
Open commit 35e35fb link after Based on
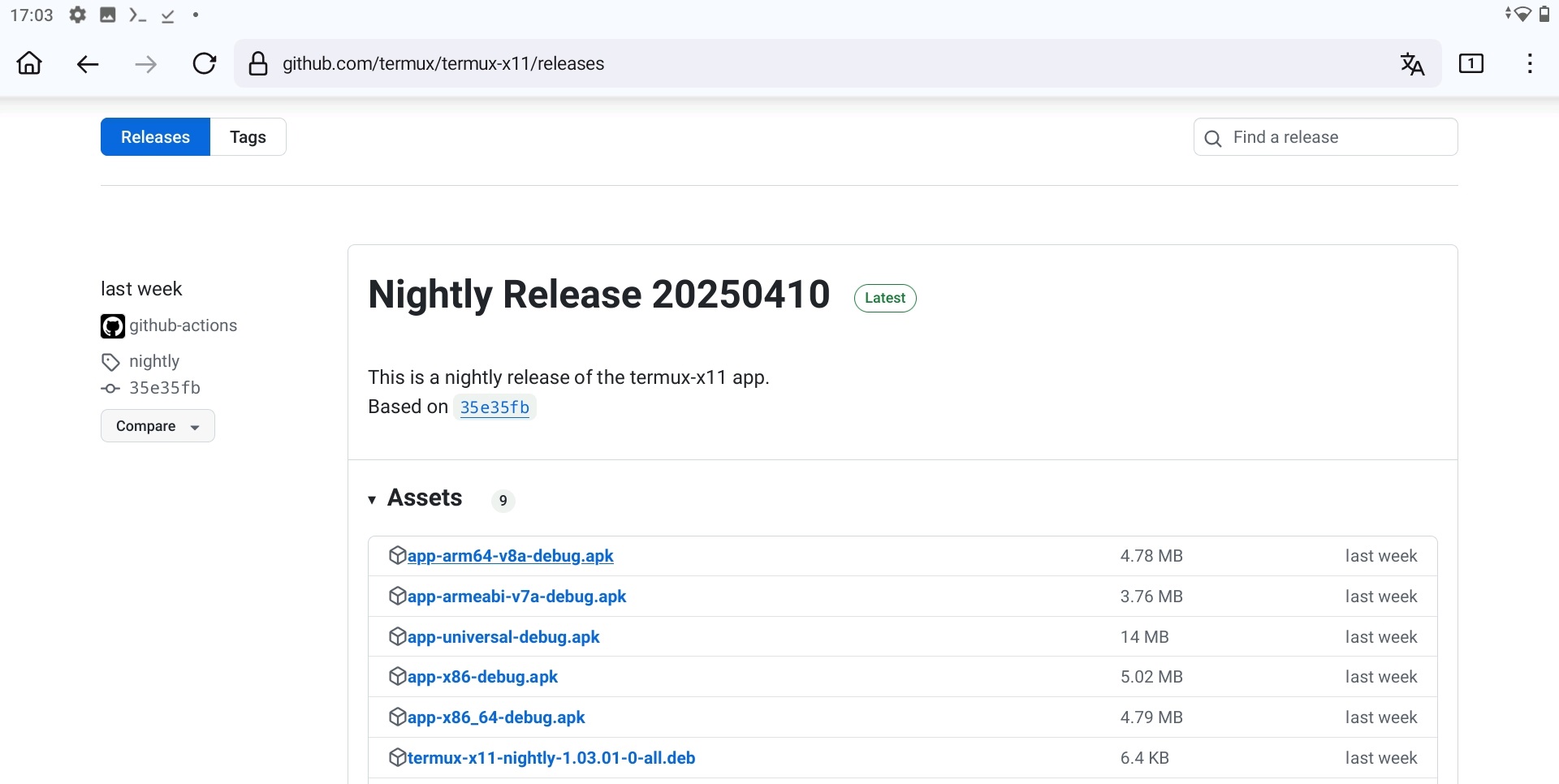[494, 407]
